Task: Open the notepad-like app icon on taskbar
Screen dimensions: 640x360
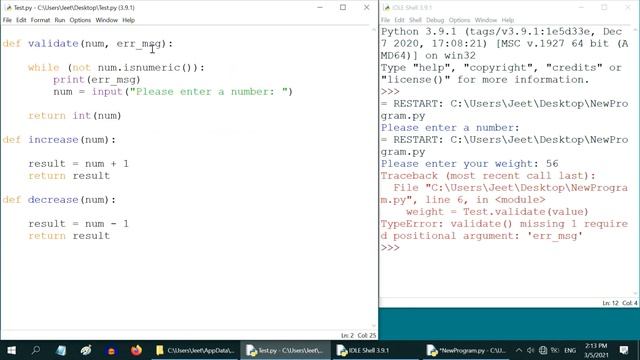Action: pyautogui.click(x=61, y=350)
